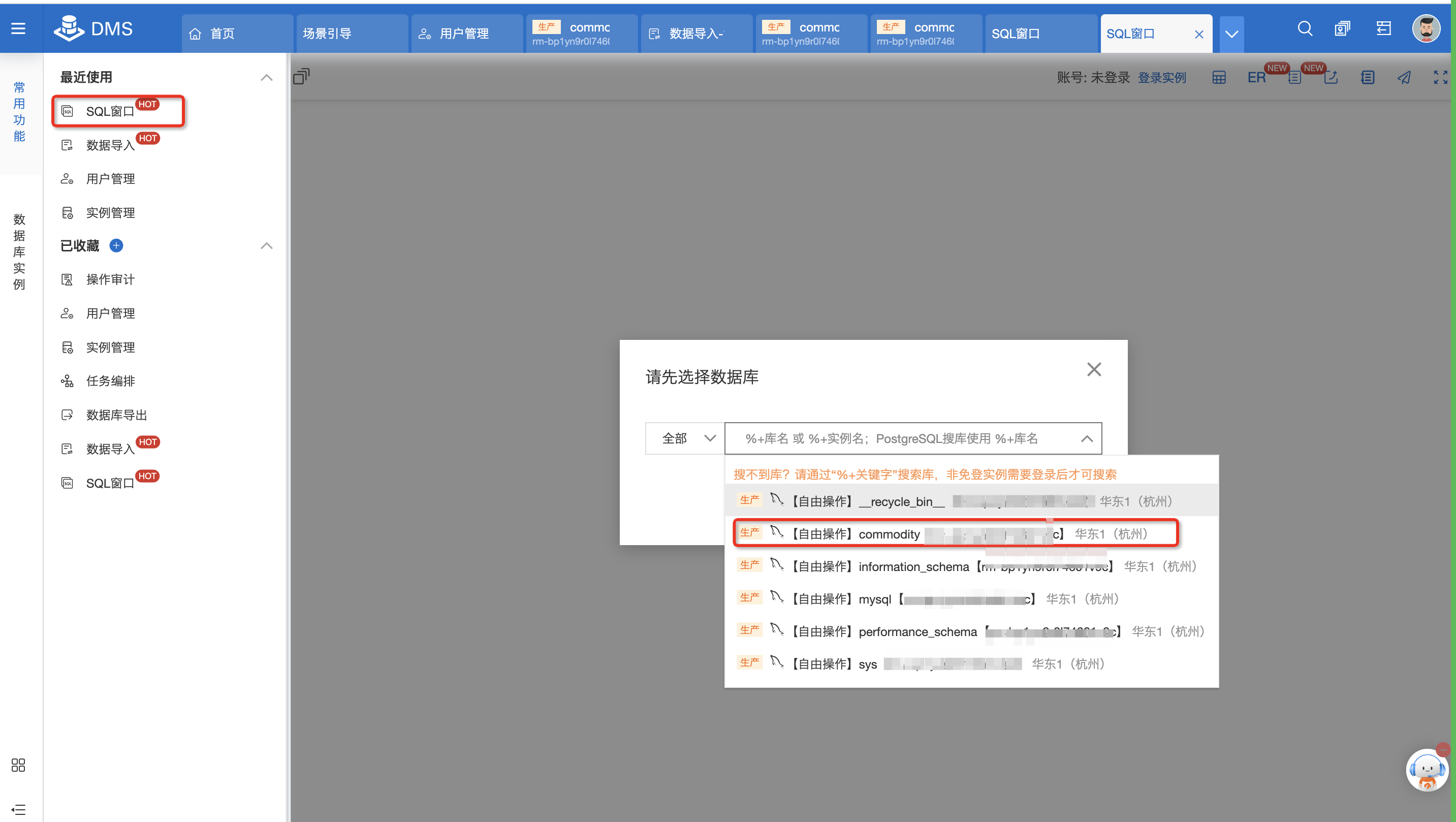Image resolution: width=1456 pixels, height=822 pixels.
Task: Switch to the 首页 tab
Action: tap(221, 34)
